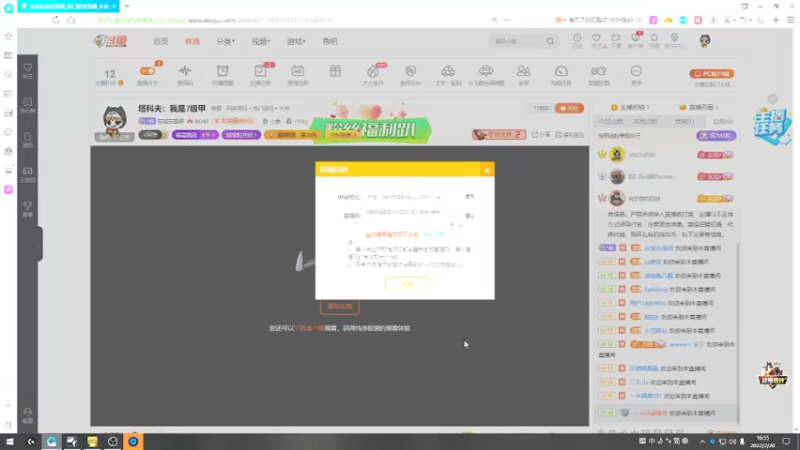Toggle the live broadcast switch
Image resolution: width=800 pixels, height=450 pixels.
(x=147, y=71)
